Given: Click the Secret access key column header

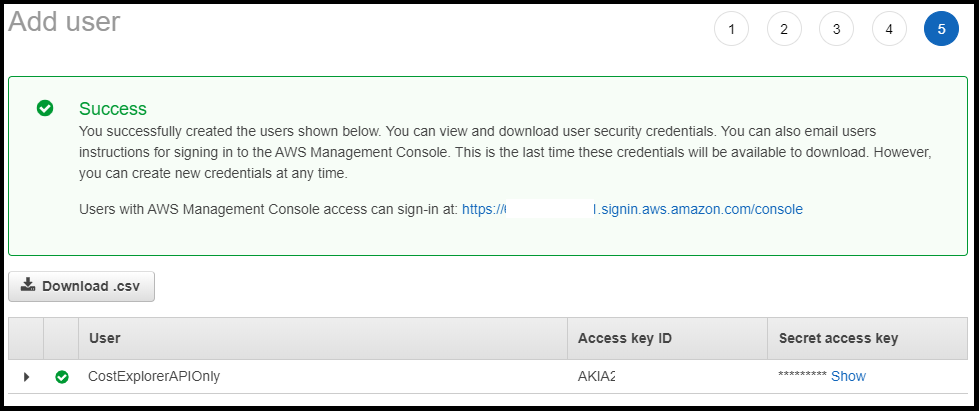Looking at the screenshot, I should point(838,338).
